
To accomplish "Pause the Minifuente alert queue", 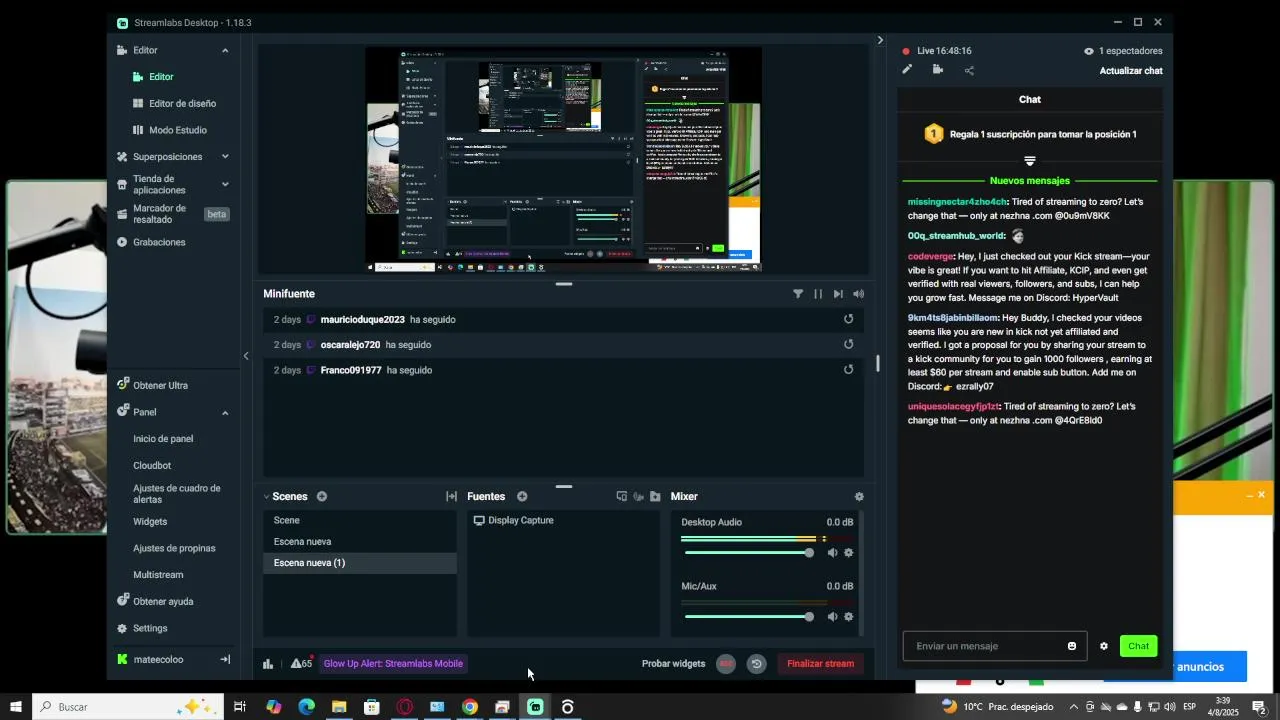I will (818, 294).
